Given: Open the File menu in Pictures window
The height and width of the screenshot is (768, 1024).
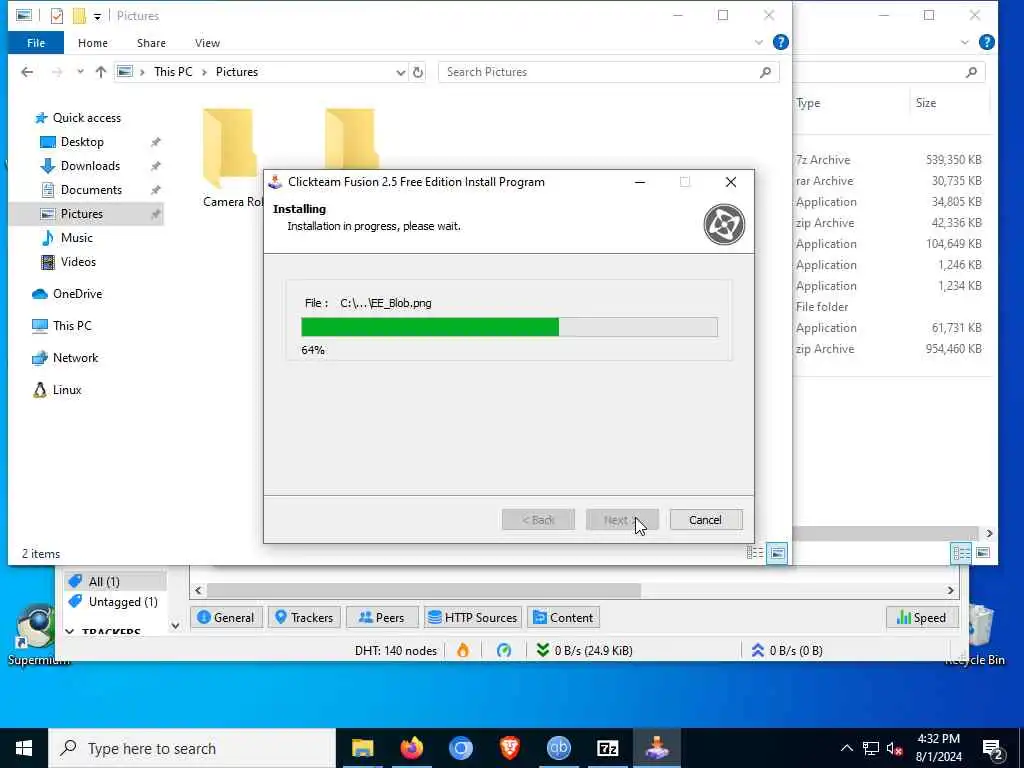Looking at the screenshot, I should [x=36, y=43].
